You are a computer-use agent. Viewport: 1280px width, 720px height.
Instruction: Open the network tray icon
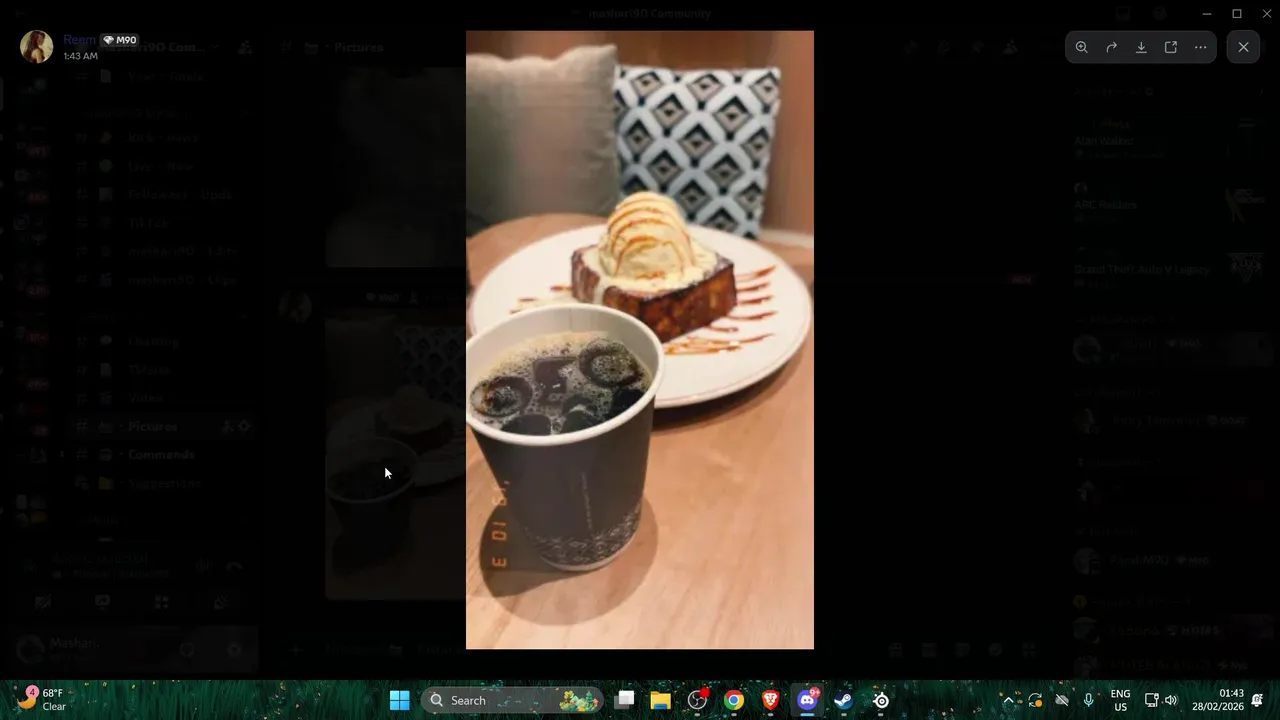coord(1152,700)
